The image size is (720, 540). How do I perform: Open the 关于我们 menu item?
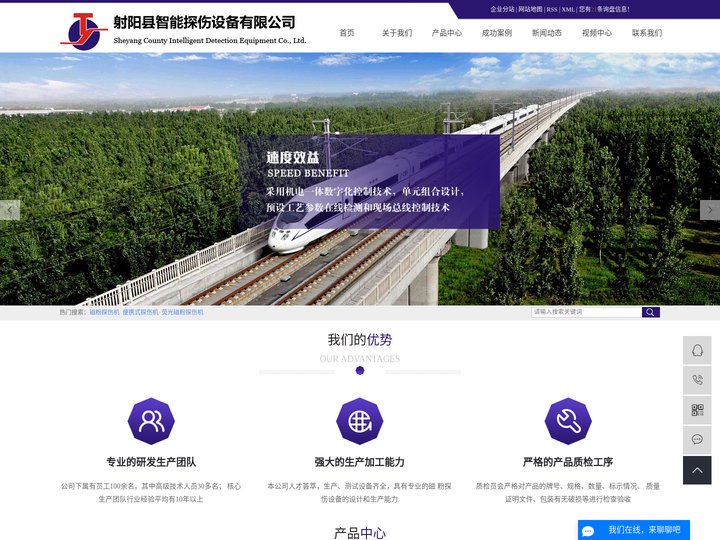397,33
